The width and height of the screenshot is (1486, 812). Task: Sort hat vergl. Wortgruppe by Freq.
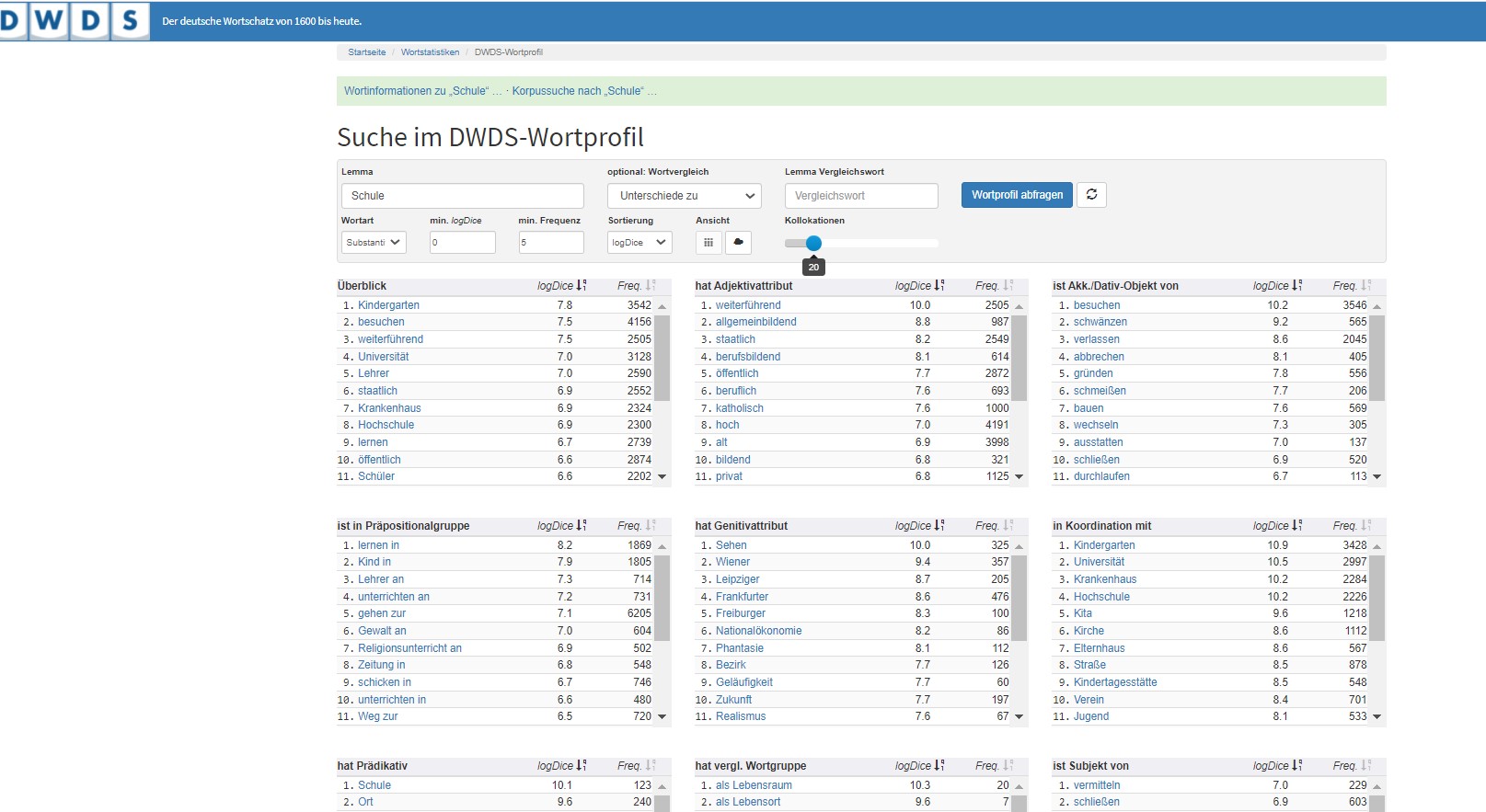click(x=995, y=766)
